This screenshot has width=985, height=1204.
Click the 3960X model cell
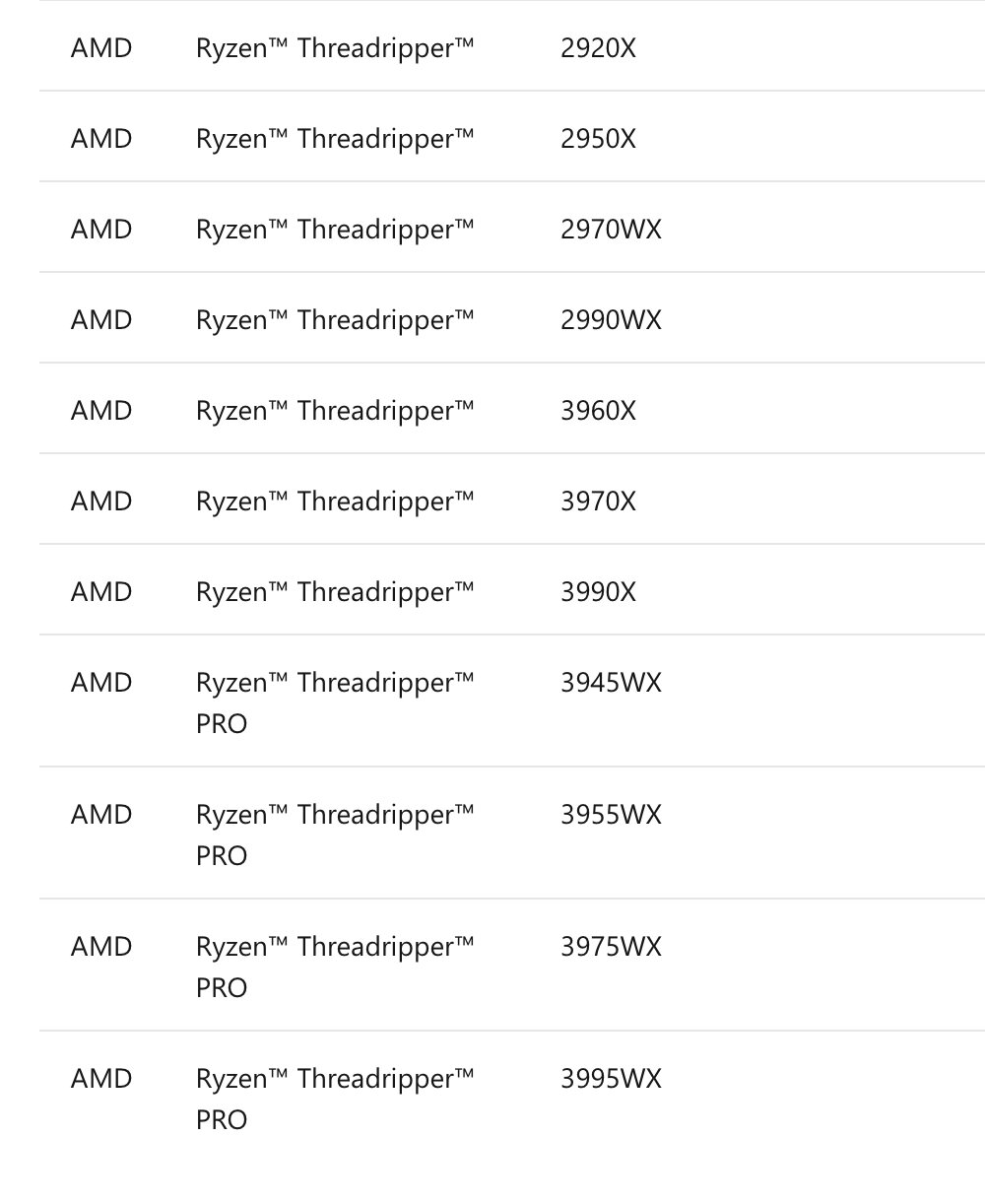(x=598, y=410)
